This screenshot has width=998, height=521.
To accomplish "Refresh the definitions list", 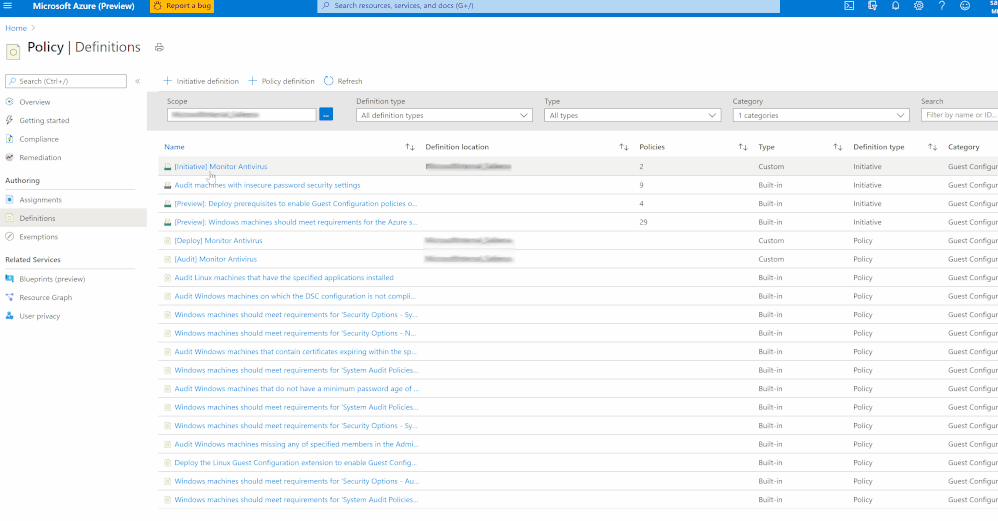I will point(343,81).
